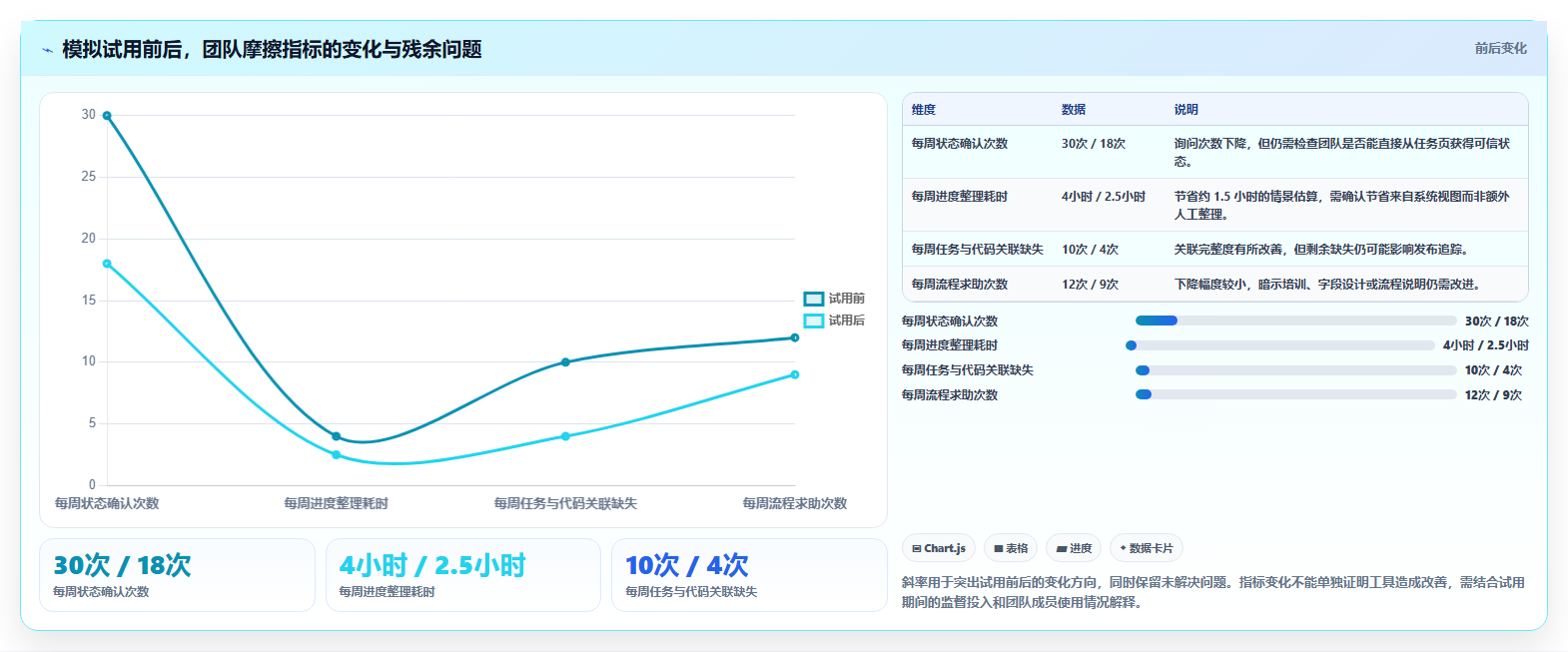Click the 前后变化 badge in the header
The image size is (1568, 652).
(1500, 48)
